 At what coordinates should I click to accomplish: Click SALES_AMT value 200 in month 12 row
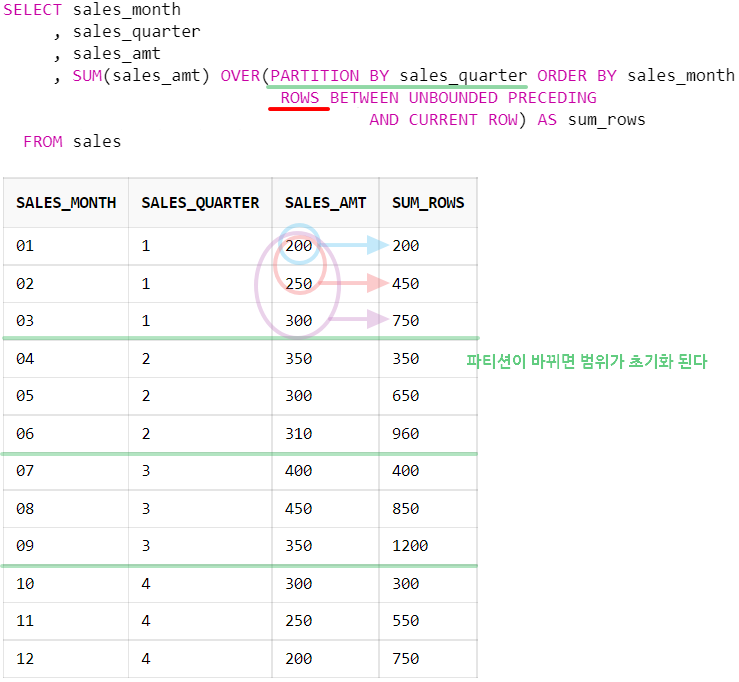pos(298,658)
